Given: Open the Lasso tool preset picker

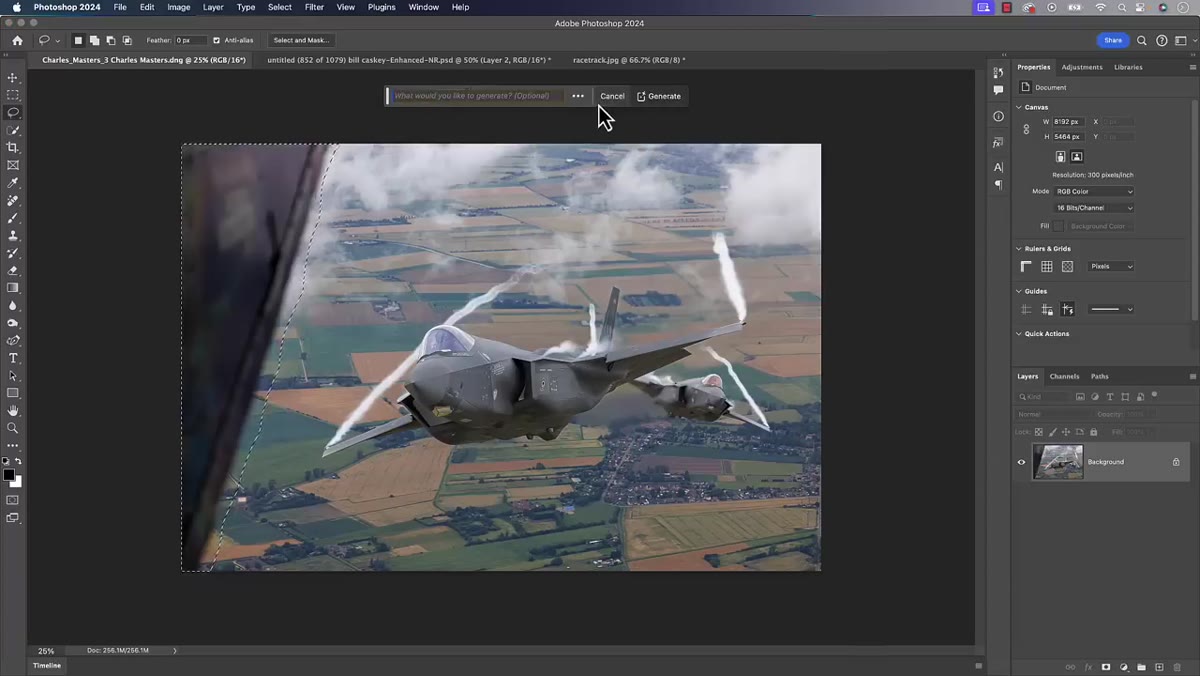Looking at the screenshot, I should [48, 40].
